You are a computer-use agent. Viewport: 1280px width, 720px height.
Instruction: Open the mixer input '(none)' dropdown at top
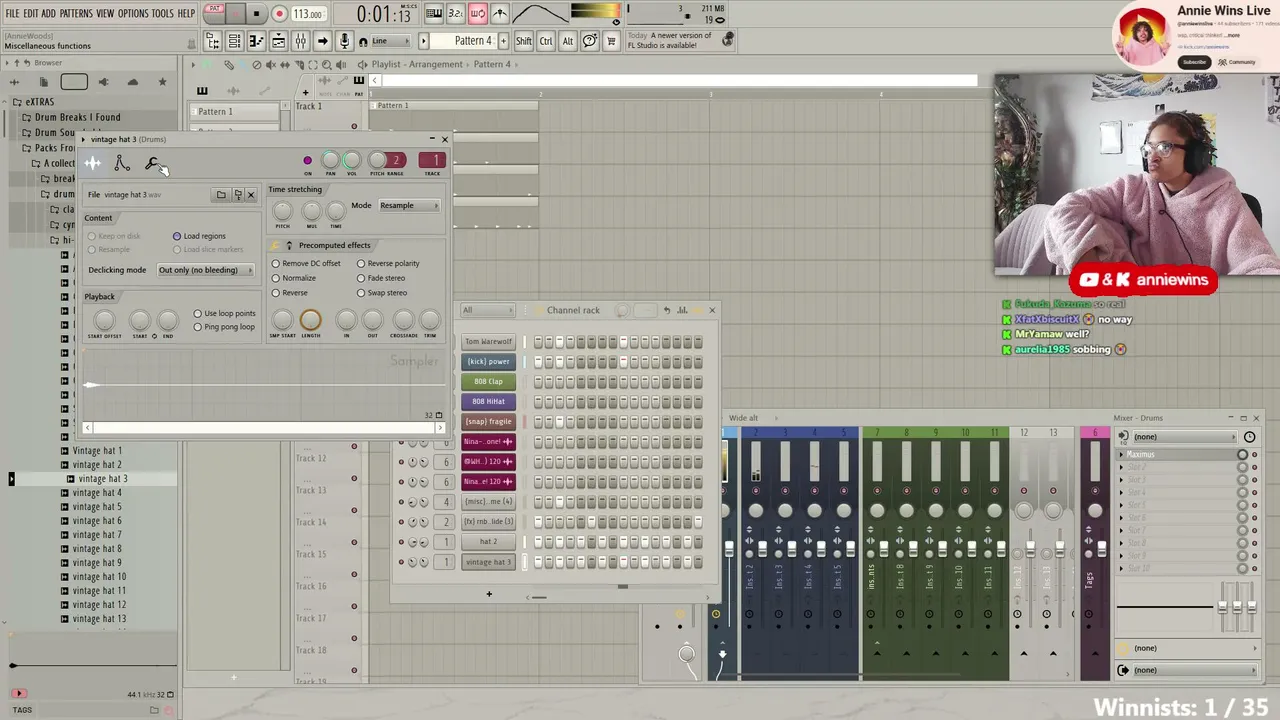click(1184, 437)
